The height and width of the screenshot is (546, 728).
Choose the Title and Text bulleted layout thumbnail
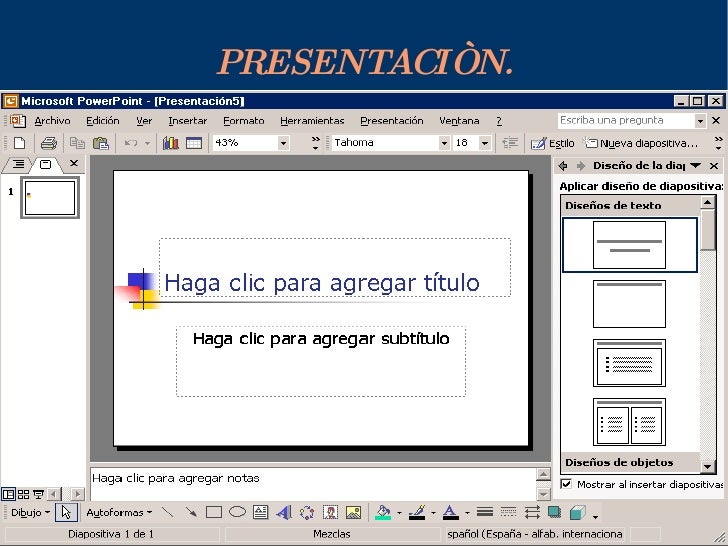click(629, 363)
